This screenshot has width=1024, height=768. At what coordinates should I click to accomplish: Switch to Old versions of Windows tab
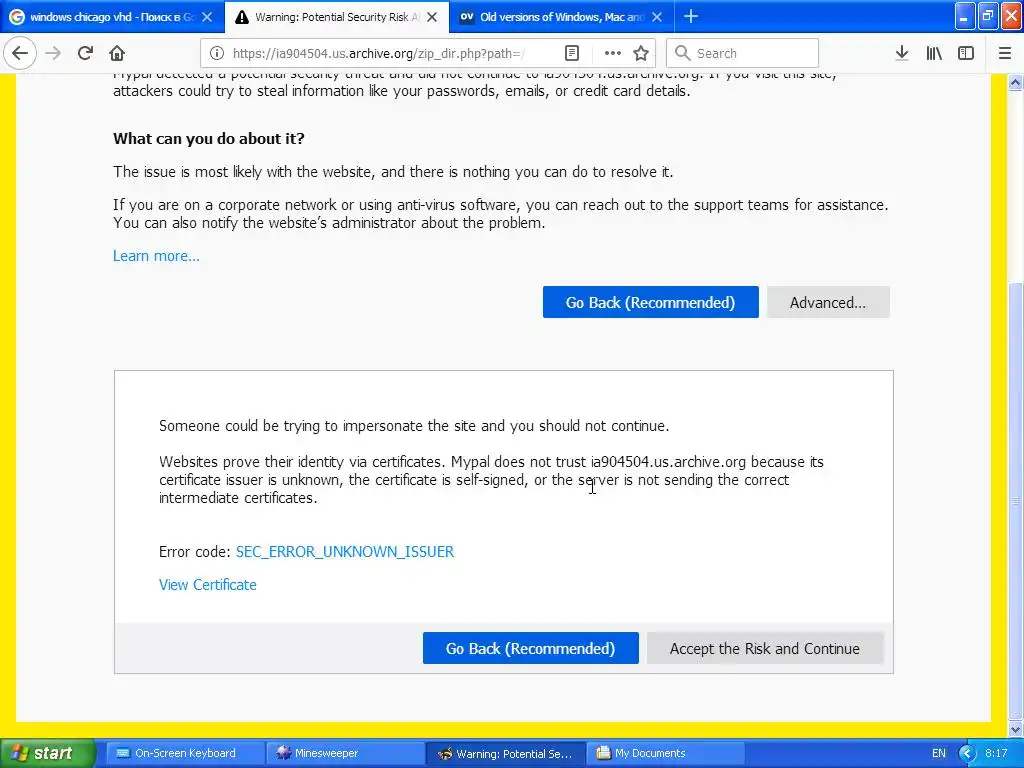click(x=562, y=17)
